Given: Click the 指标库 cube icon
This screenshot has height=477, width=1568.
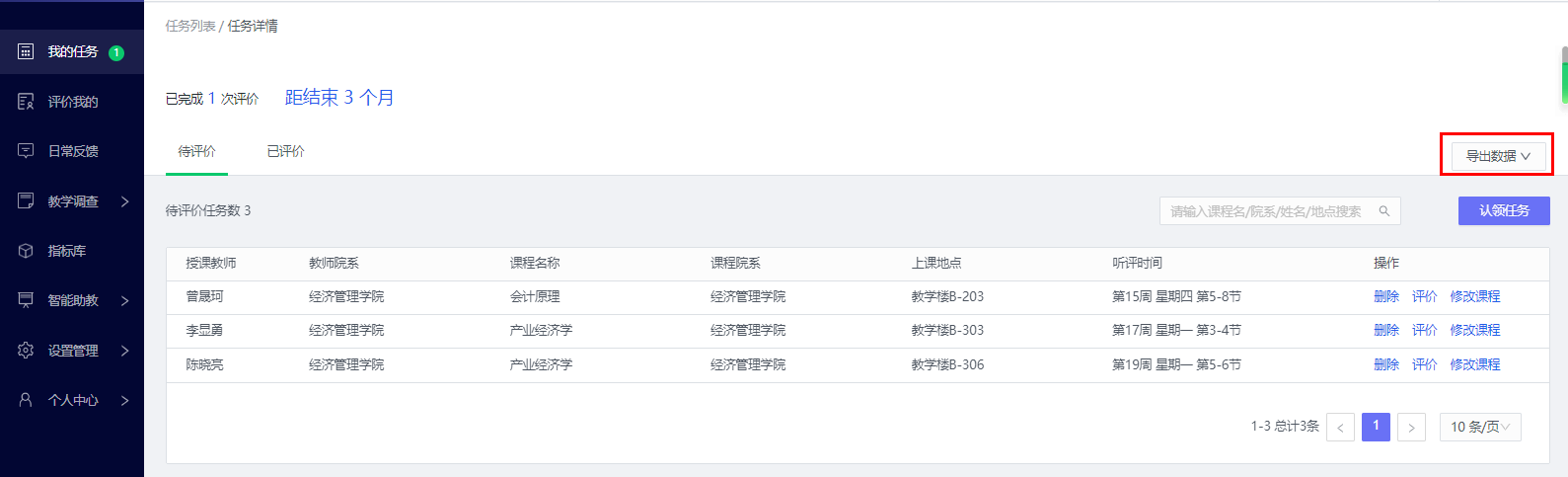Looking at the screenshot, I should point(27,251).
